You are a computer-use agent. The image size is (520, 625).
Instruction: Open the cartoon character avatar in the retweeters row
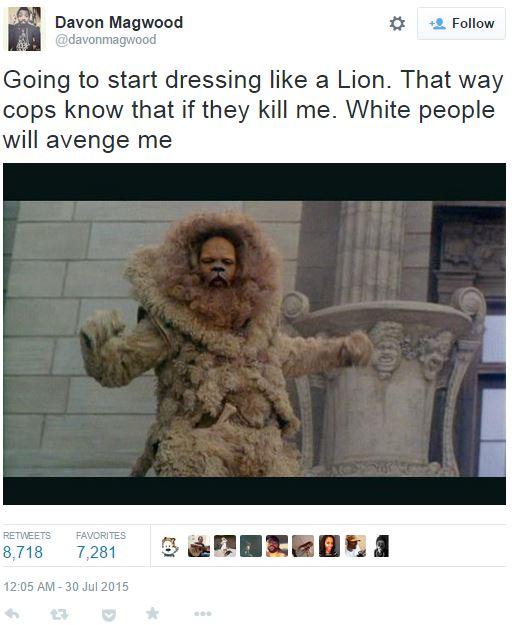click(170, 546)
